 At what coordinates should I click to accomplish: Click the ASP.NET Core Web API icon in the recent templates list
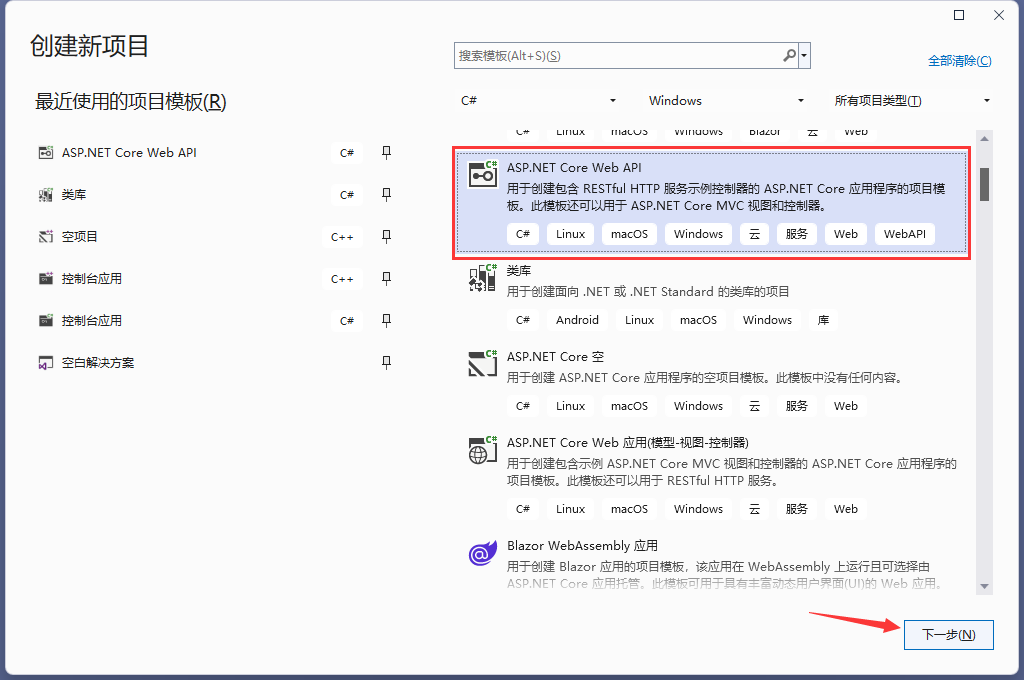[x=46, y=153]
